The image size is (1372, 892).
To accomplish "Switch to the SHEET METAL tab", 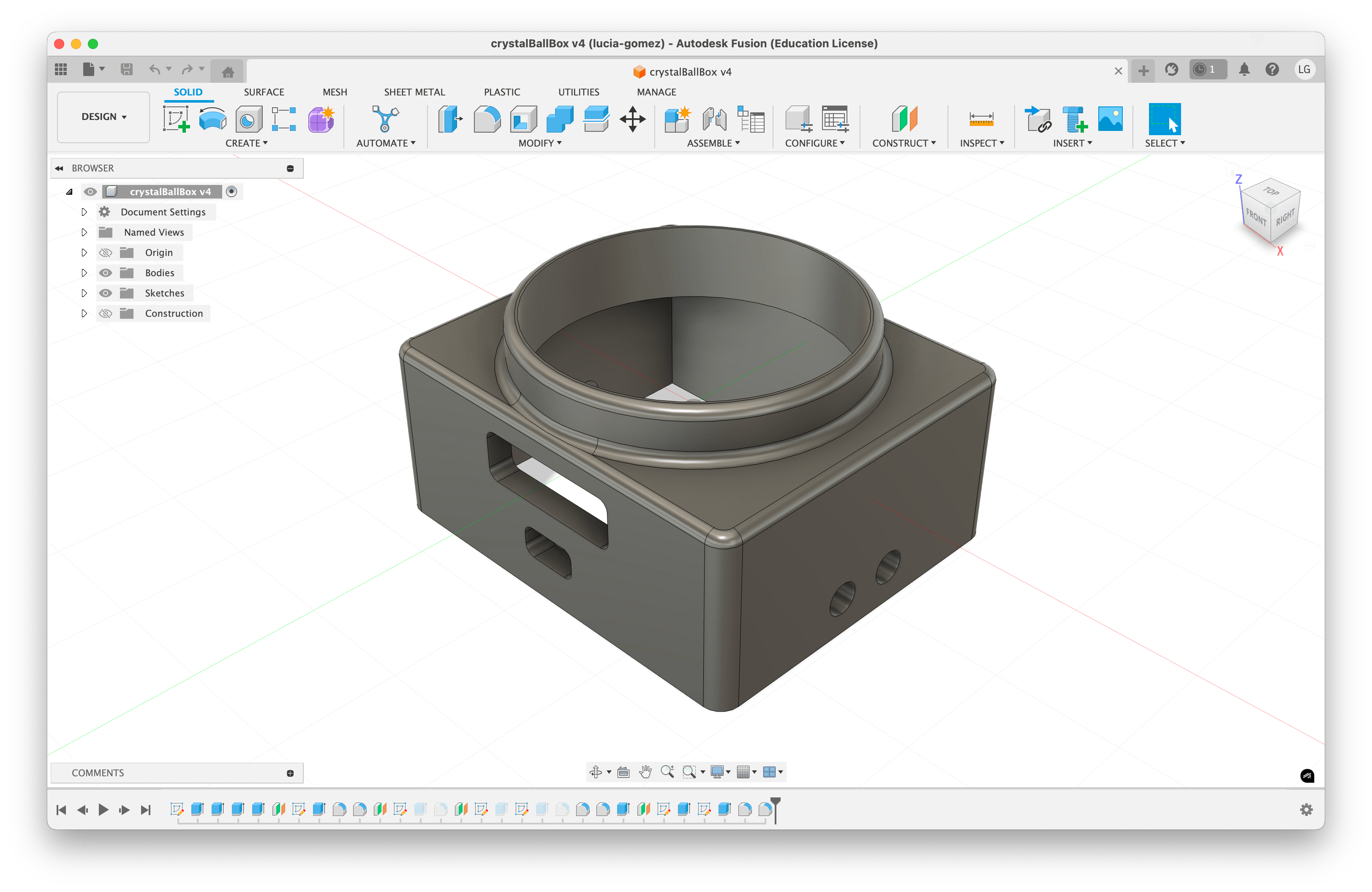I will pyautogui.click(x=414, y=92).
